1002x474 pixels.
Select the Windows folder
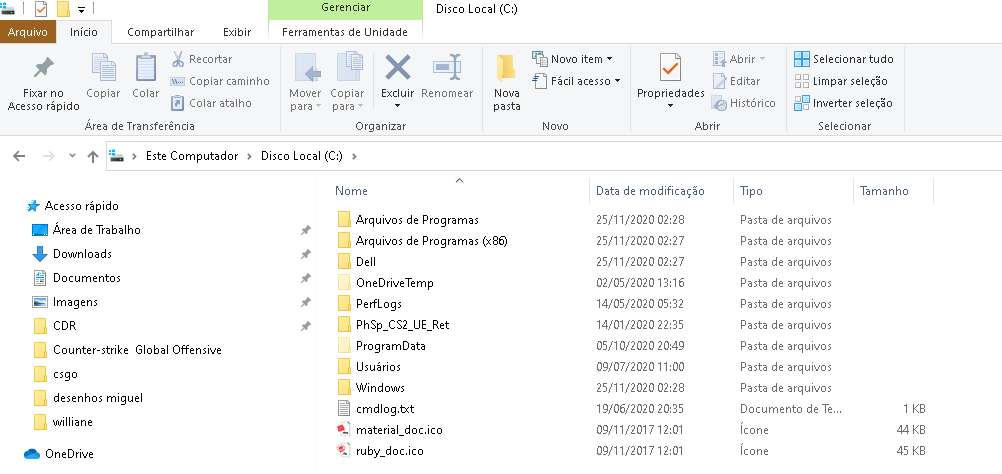click(371, 388)
